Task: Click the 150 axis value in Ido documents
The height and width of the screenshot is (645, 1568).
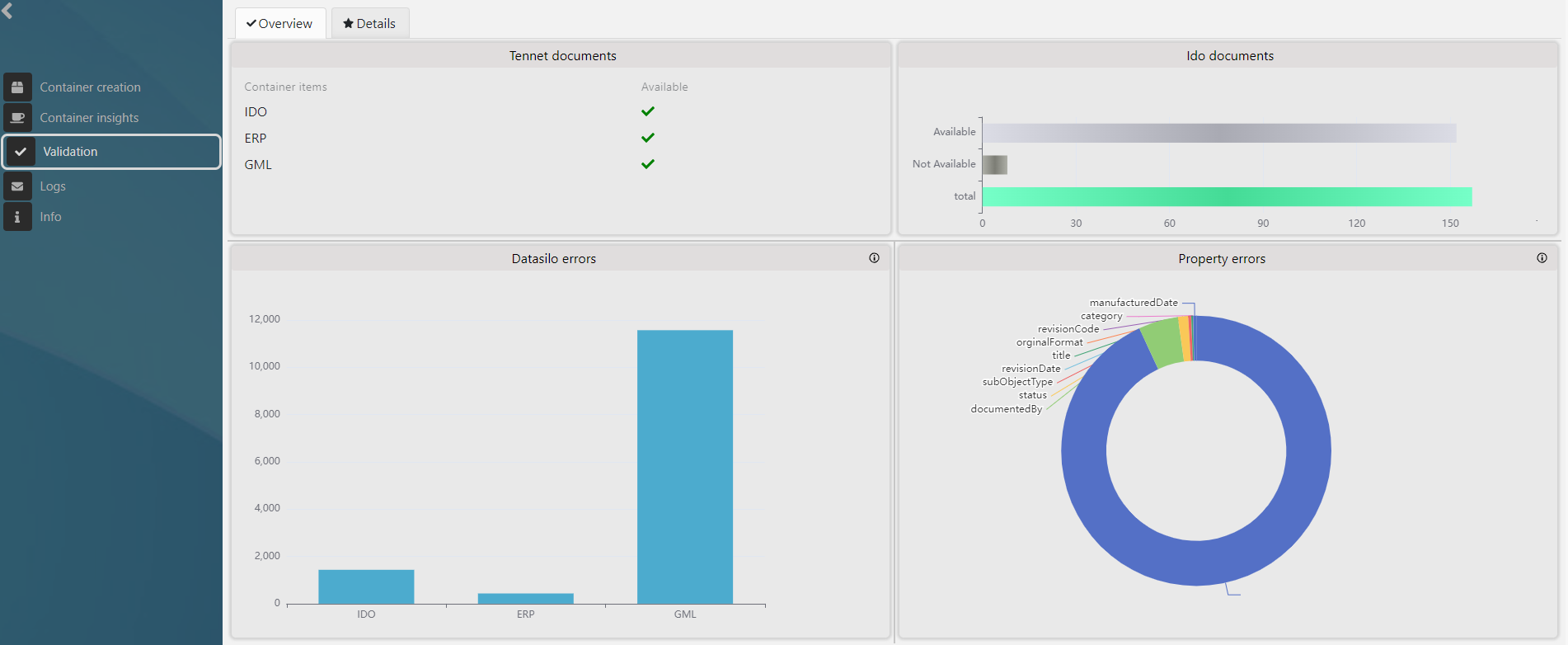Action: click(1451, 224)
